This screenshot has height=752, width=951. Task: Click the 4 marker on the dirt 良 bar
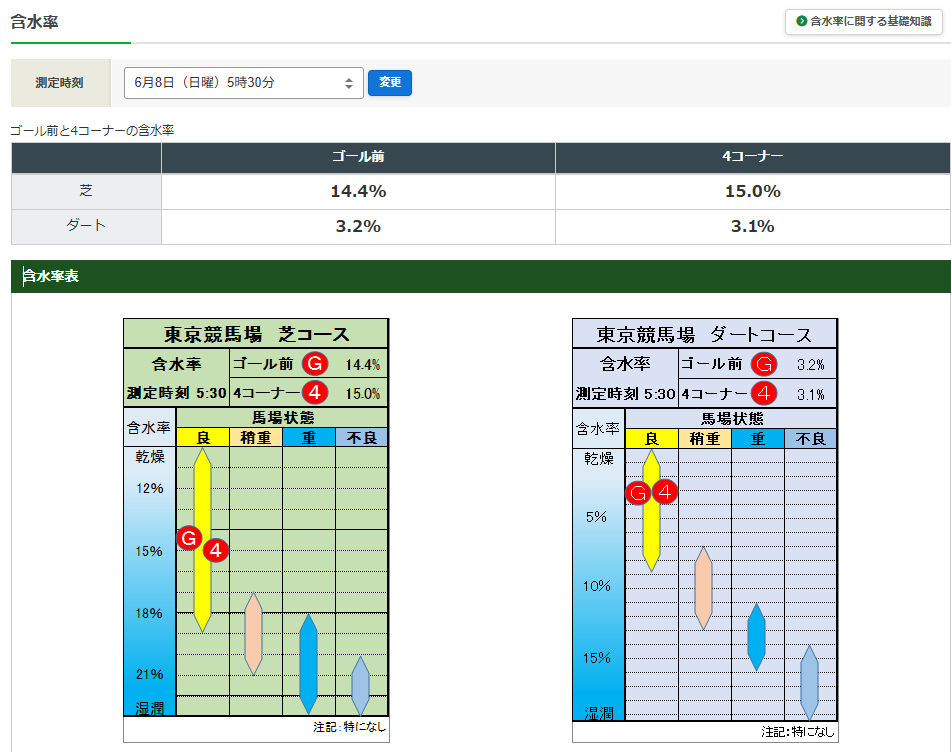pyautogui.click(x=665, y=492)
